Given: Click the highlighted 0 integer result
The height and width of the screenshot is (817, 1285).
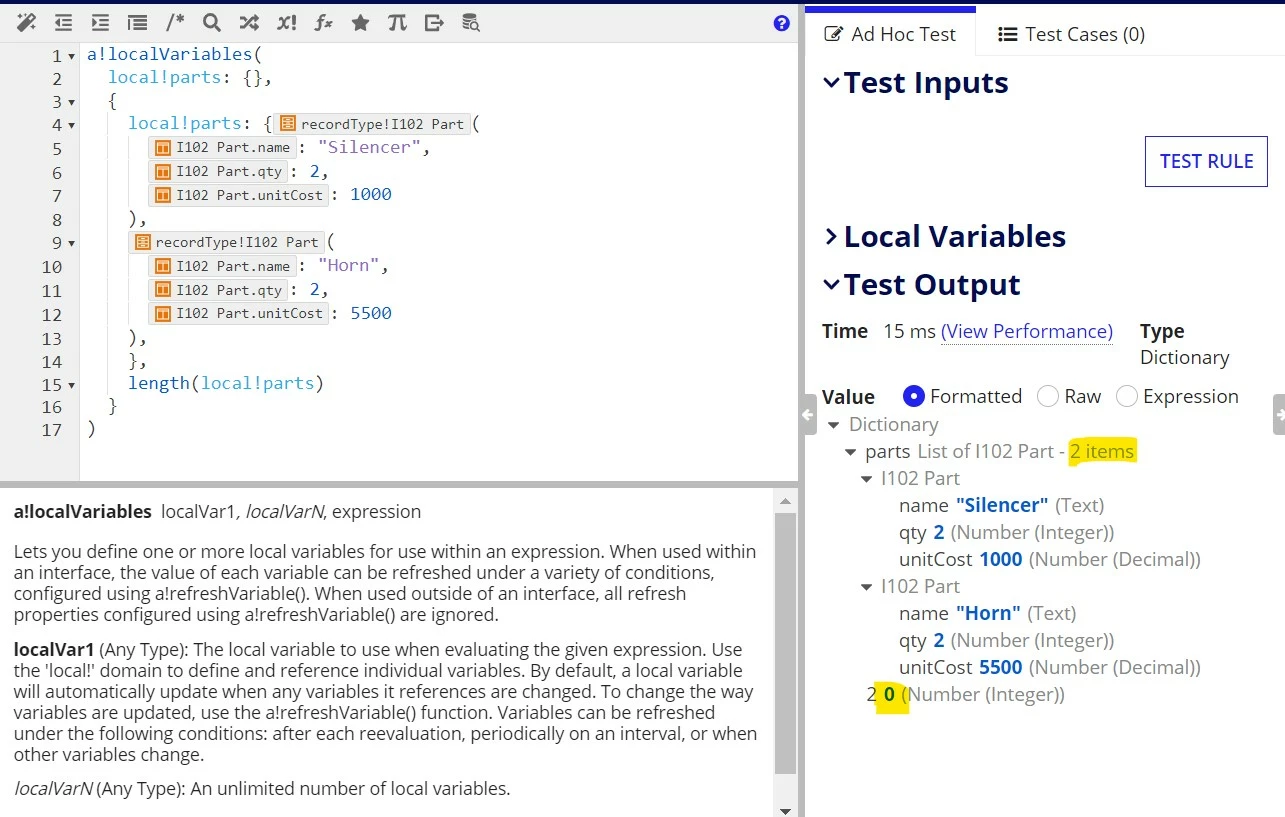Looking at the screenshot, I should coord(890,694).
